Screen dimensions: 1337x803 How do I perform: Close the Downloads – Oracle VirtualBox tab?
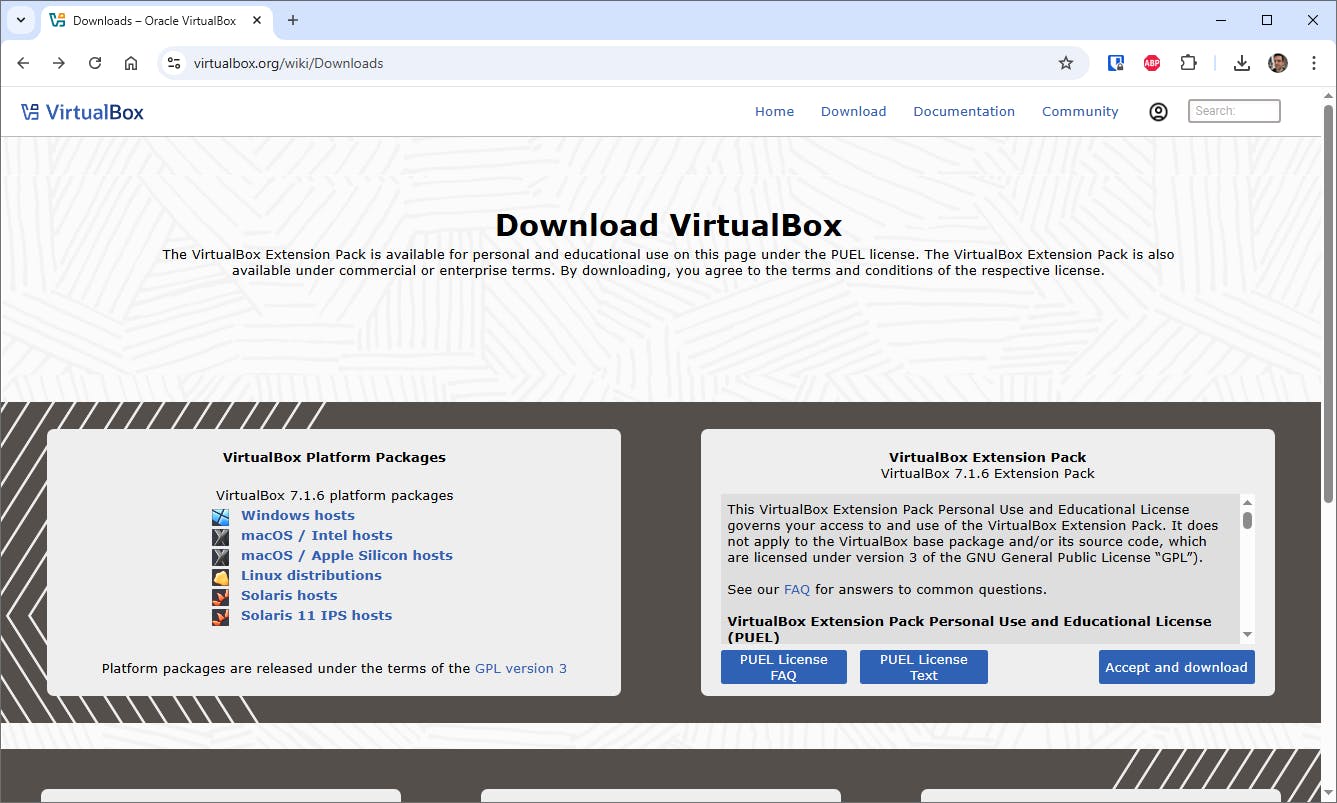(257, 20)
